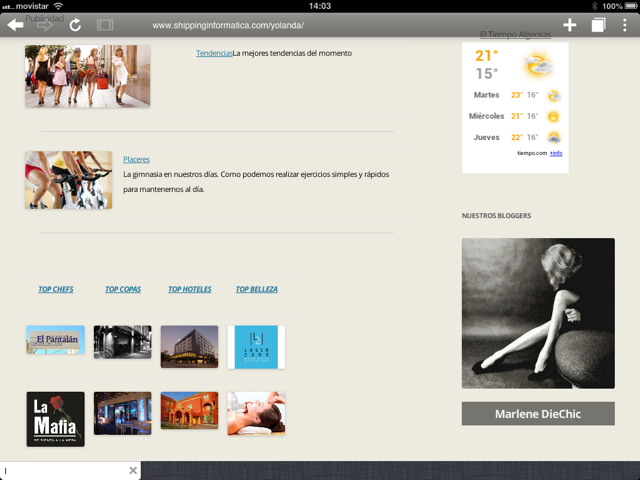Open the Placeres link

136,159
